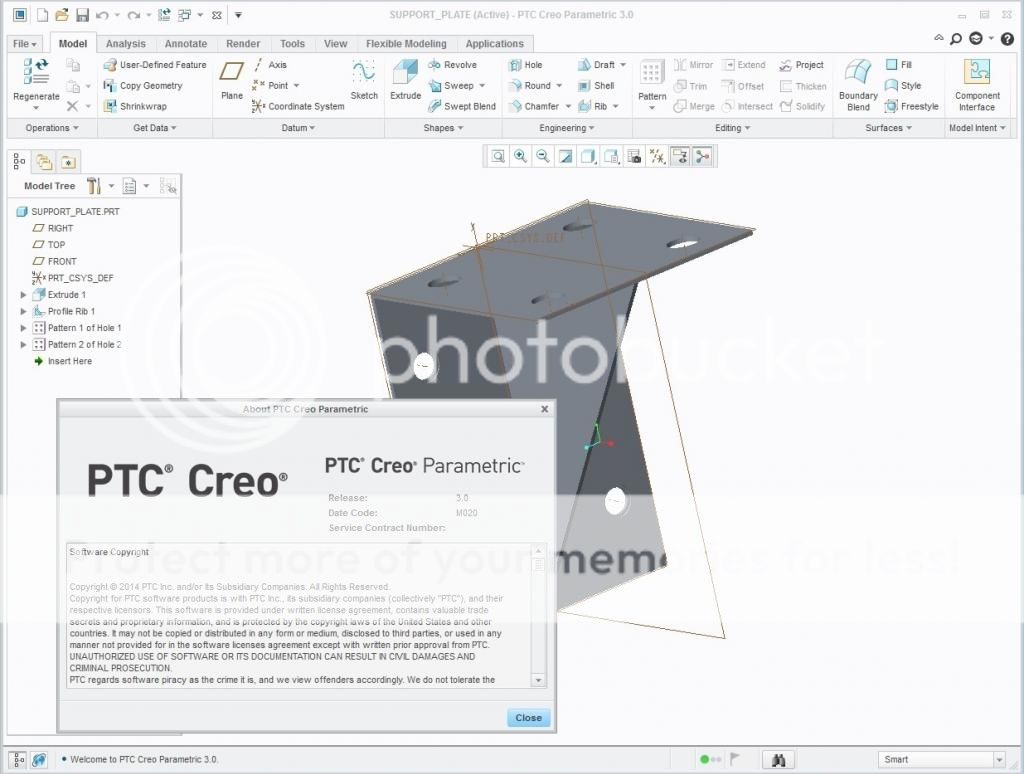Open the Pattern tool
The height and width of the screenshot is (774, 1024).
(x=652, y=78)
